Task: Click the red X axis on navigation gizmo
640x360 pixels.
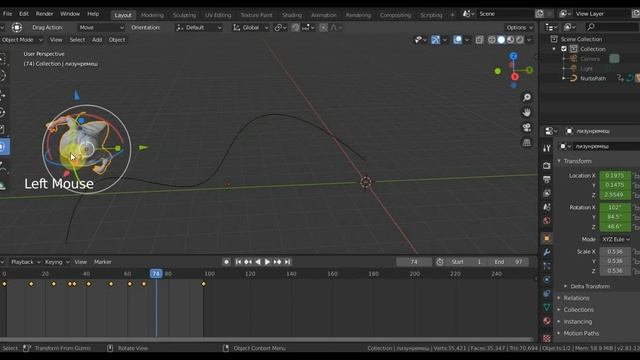Action: coord(515,76)
